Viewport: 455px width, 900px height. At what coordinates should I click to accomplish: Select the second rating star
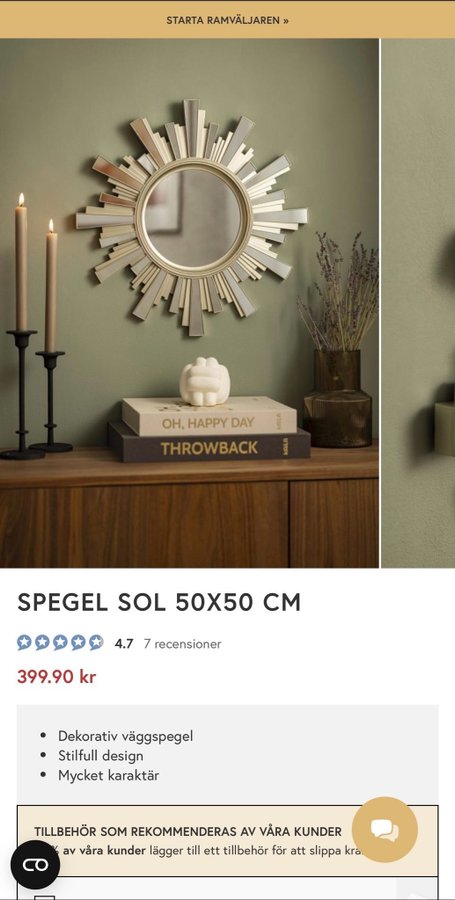click(x=42, y=642)
